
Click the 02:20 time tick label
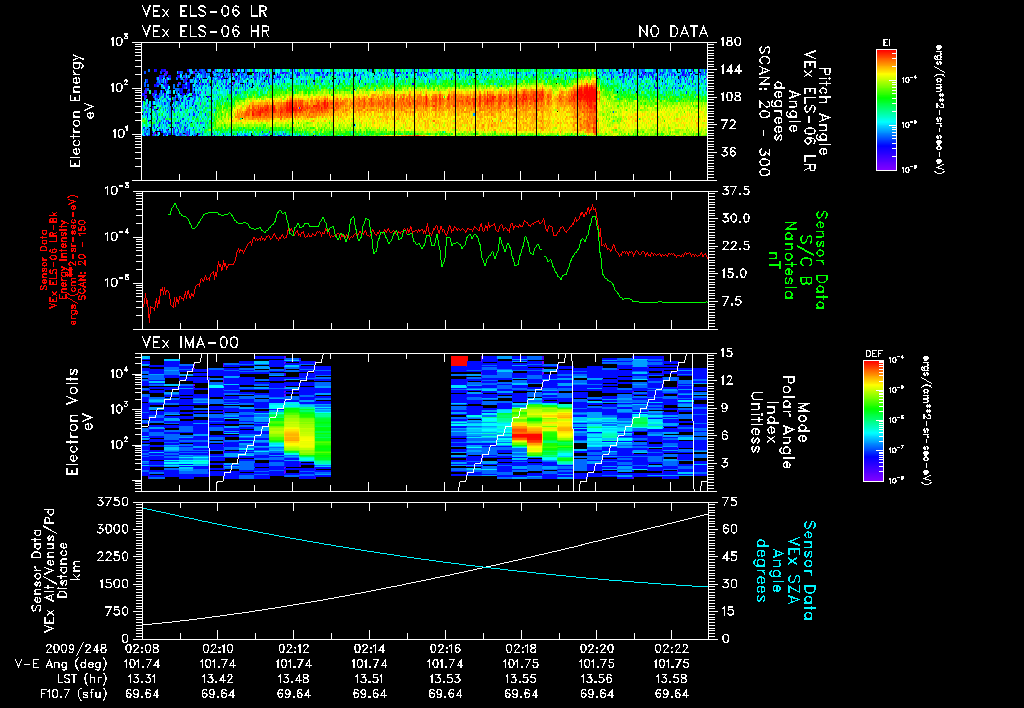click(x=596, y=649)
